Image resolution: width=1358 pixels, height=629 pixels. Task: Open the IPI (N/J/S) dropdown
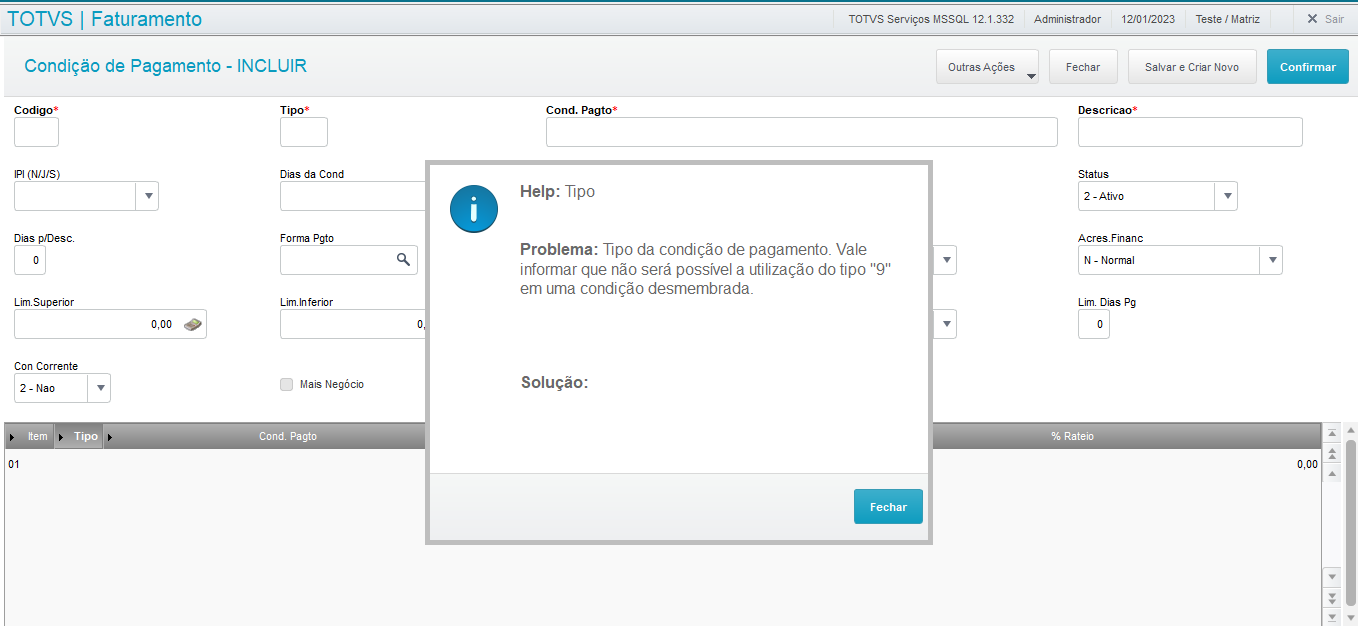147,196
